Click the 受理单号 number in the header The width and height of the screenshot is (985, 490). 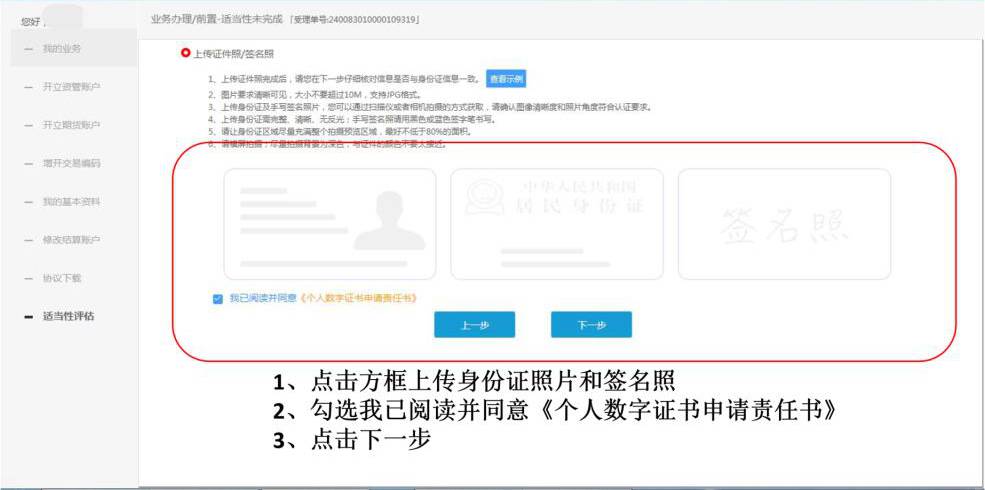(x=354, y=19)
